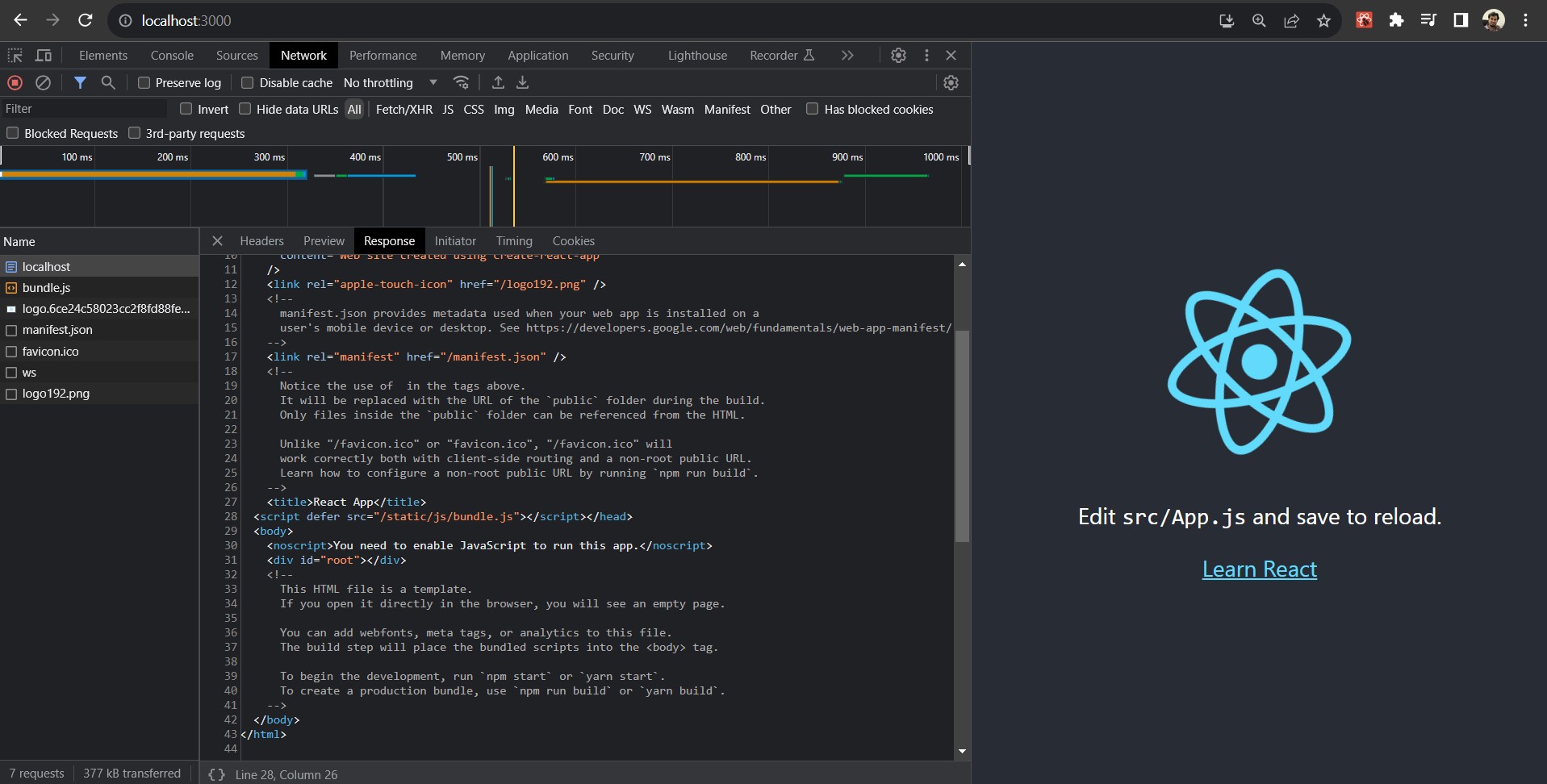Close the request details pane
The height and width of the screenshot is (784, 1547).
pos(217,240)
